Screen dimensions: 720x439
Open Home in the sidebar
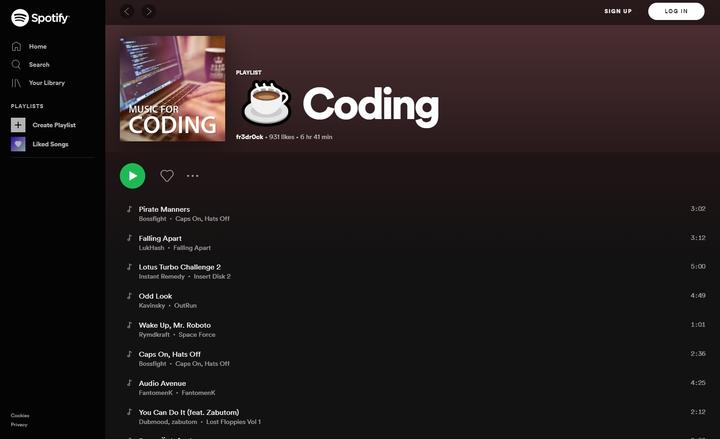[x=37, y=46]
